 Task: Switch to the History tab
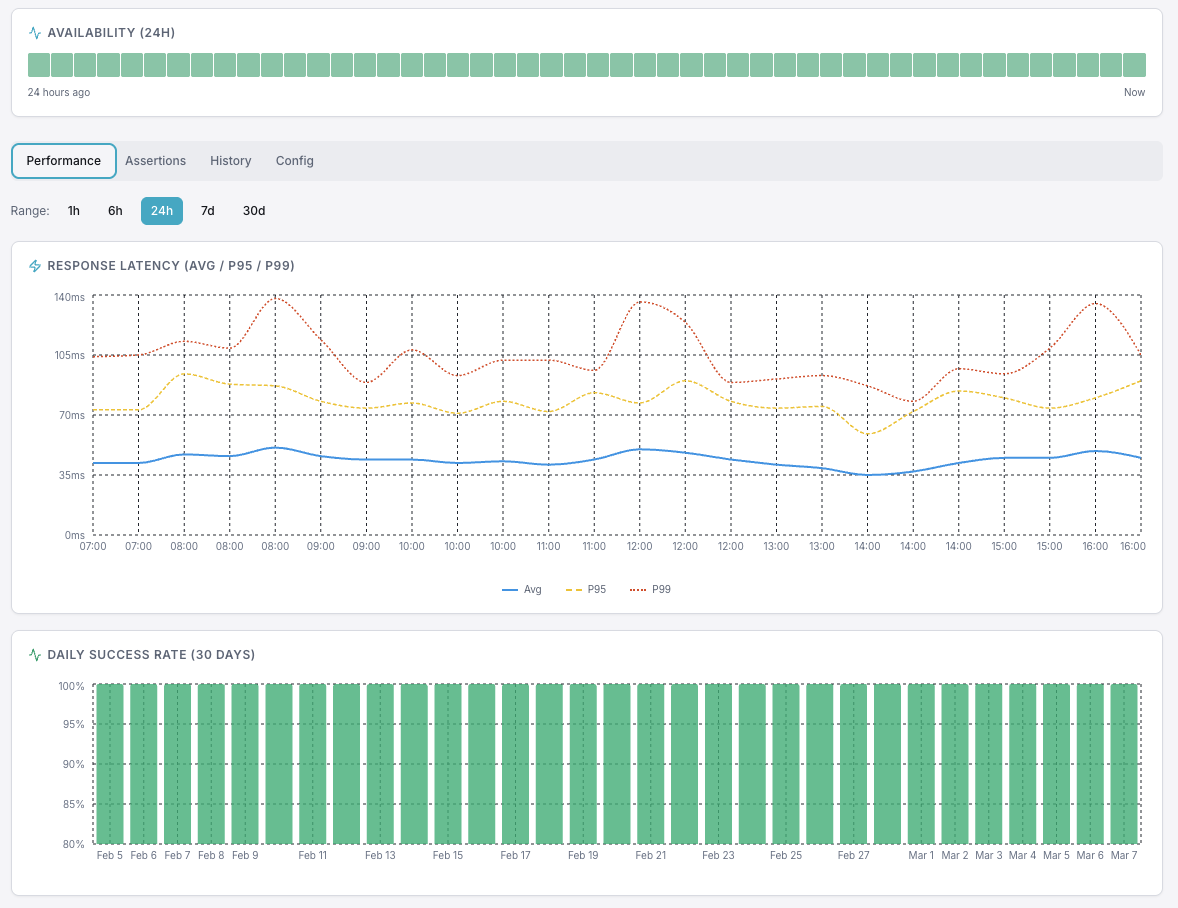tap(230, 160)
